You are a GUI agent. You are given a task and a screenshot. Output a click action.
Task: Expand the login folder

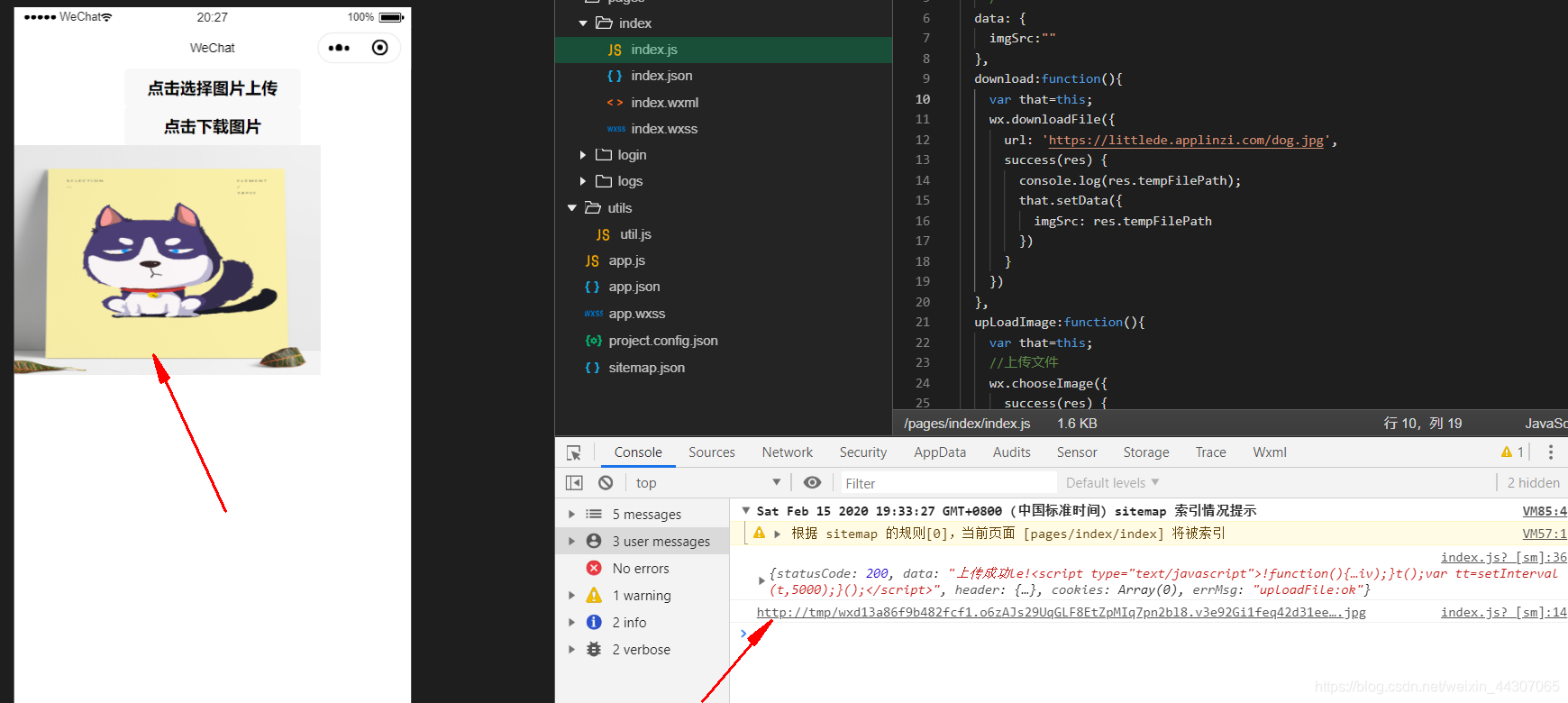coord(583,155)
